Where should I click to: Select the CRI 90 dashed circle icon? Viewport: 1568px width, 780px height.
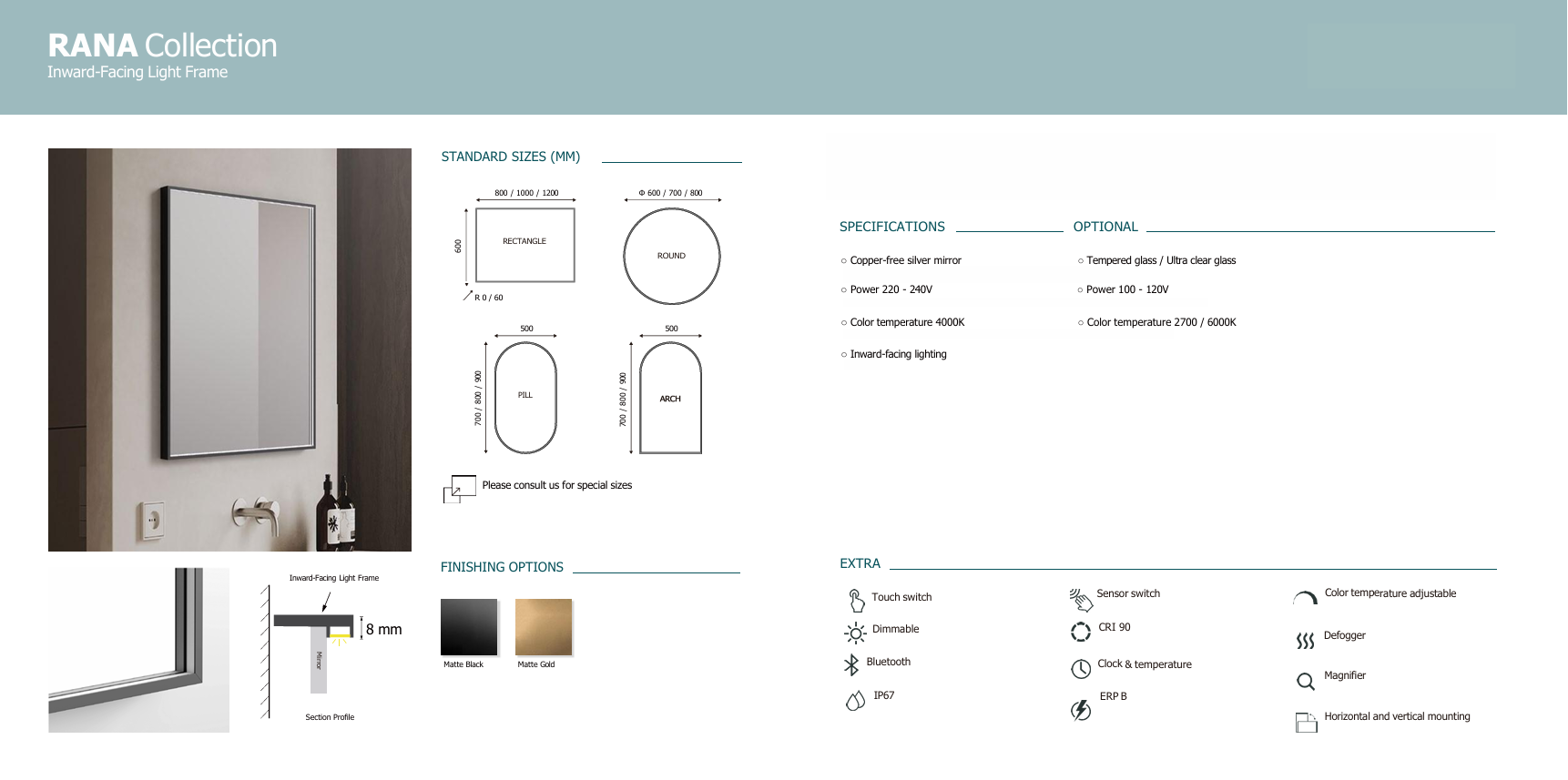point(1081,632)
